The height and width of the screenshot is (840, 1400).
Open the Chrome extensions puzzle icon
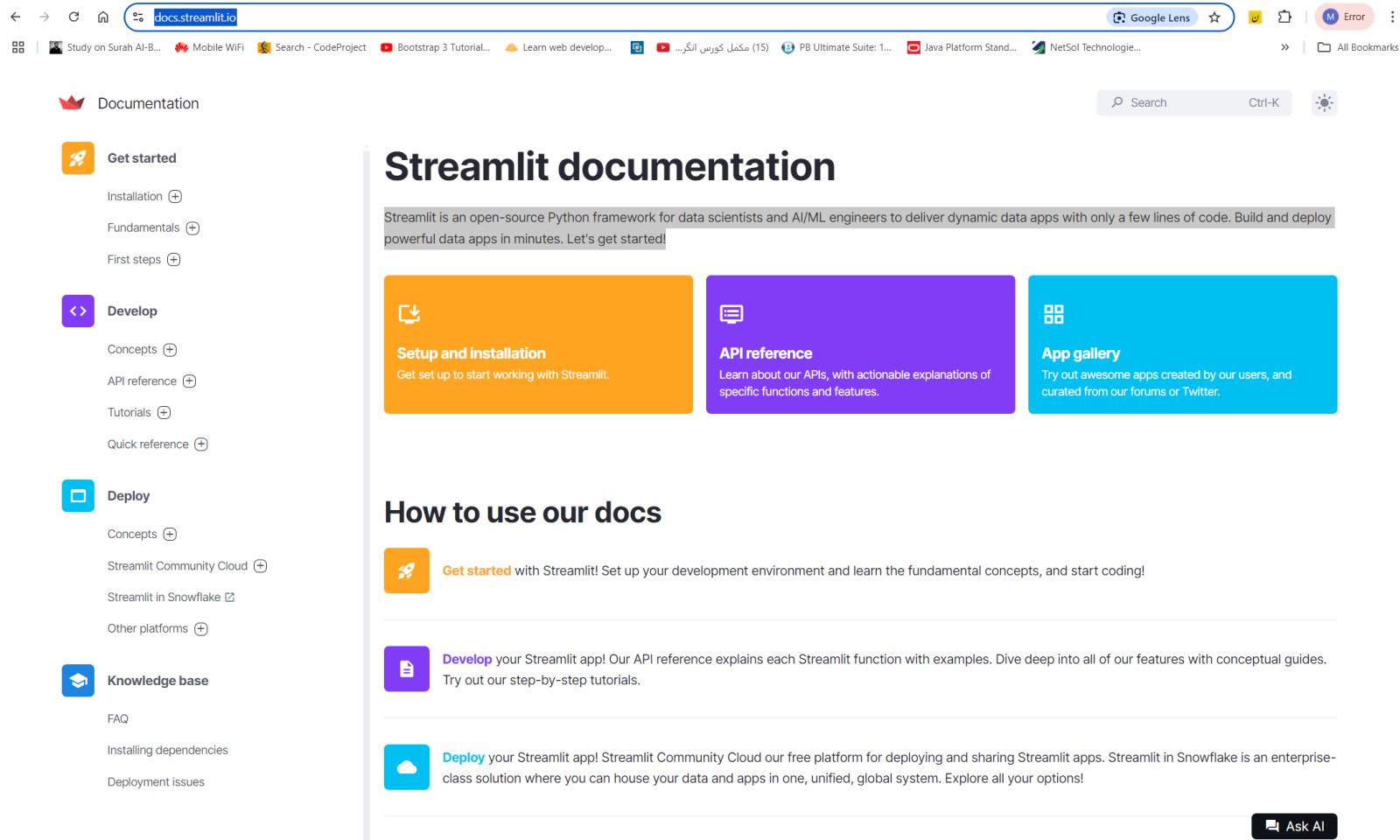pos(1284,16)
